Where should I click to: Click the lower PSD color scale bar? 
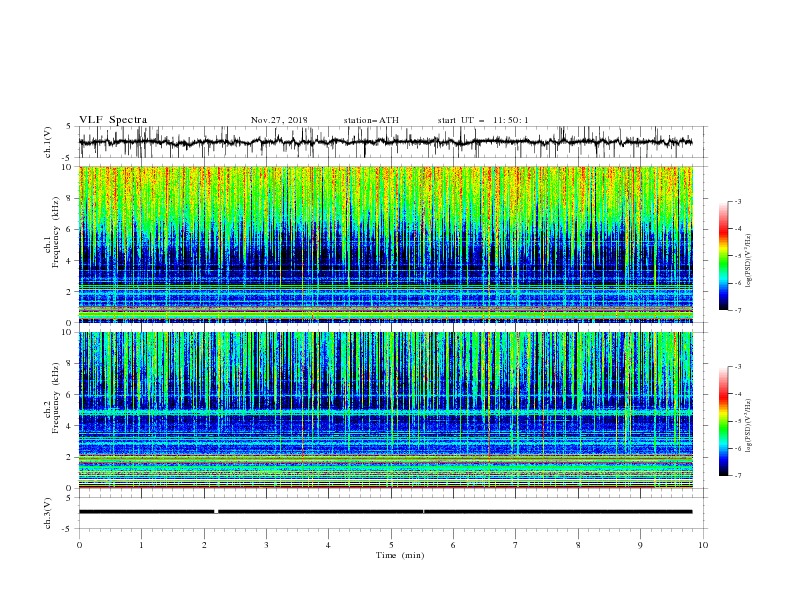coord(724,421)
